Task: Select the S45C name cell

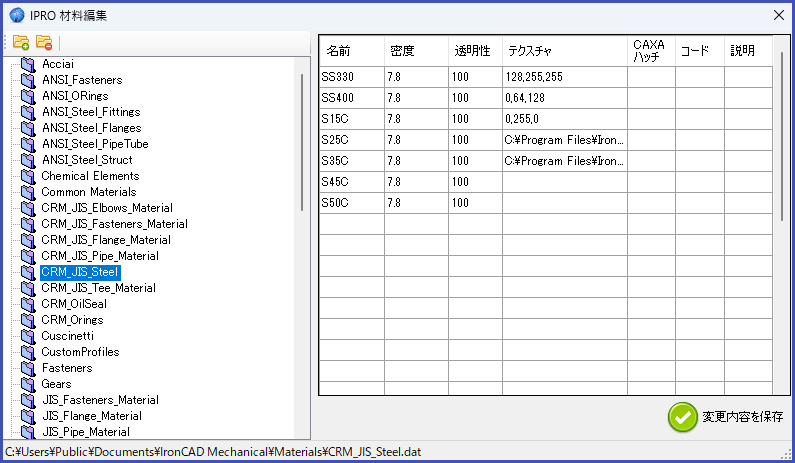Action: [352, 182]
